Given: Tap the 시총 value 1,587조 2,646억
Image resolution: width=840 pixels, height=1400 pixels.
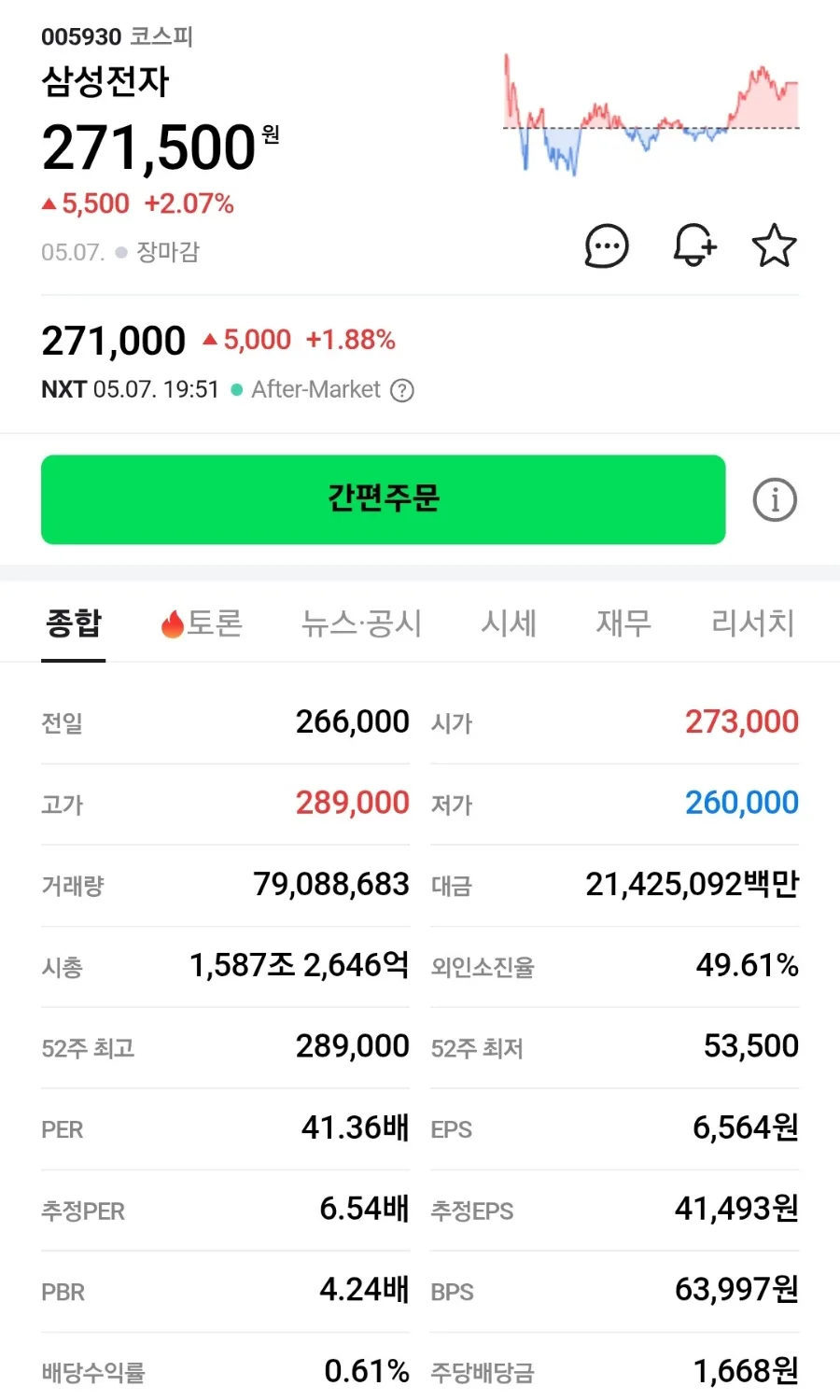Looking at the screenshot, I should (300, 965).
